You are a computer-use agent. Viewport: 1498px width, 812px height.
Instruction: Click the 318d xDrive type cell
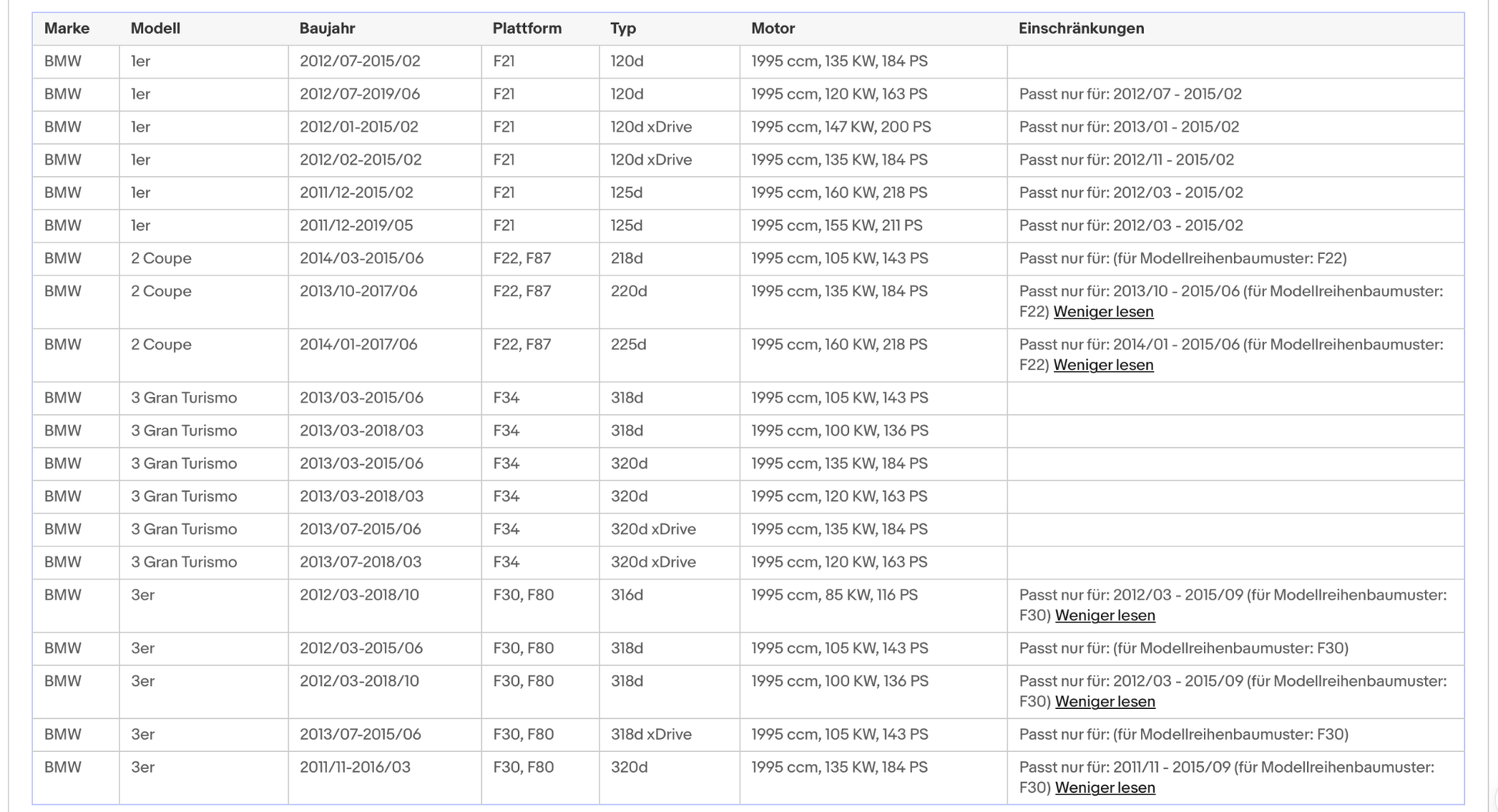[x=669, y=735]
